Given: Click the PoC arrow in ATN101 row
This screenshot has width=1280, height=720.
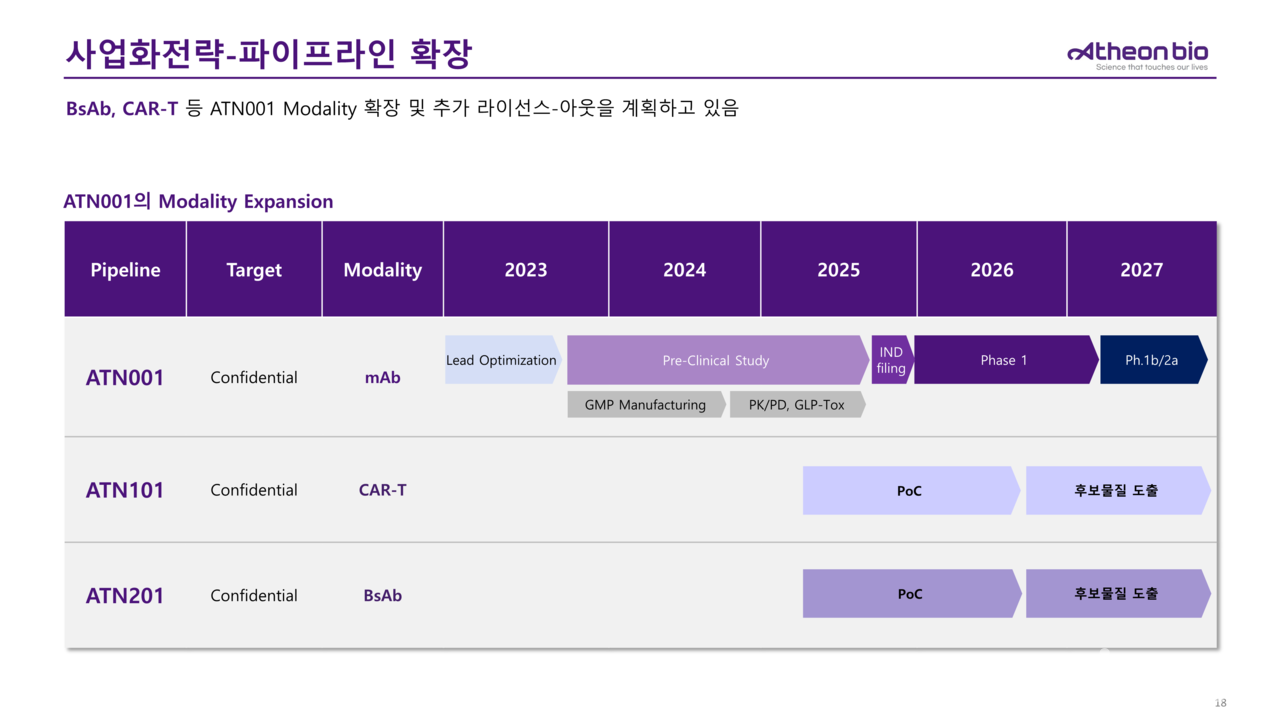Looking at the screenshot, I should coord(908,490).
